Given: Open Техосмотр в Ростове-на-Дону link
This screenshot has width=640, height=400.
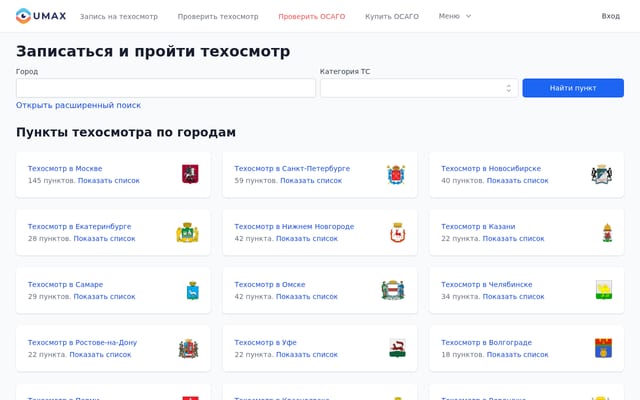Looking at the screenshot, I should 82,342.
